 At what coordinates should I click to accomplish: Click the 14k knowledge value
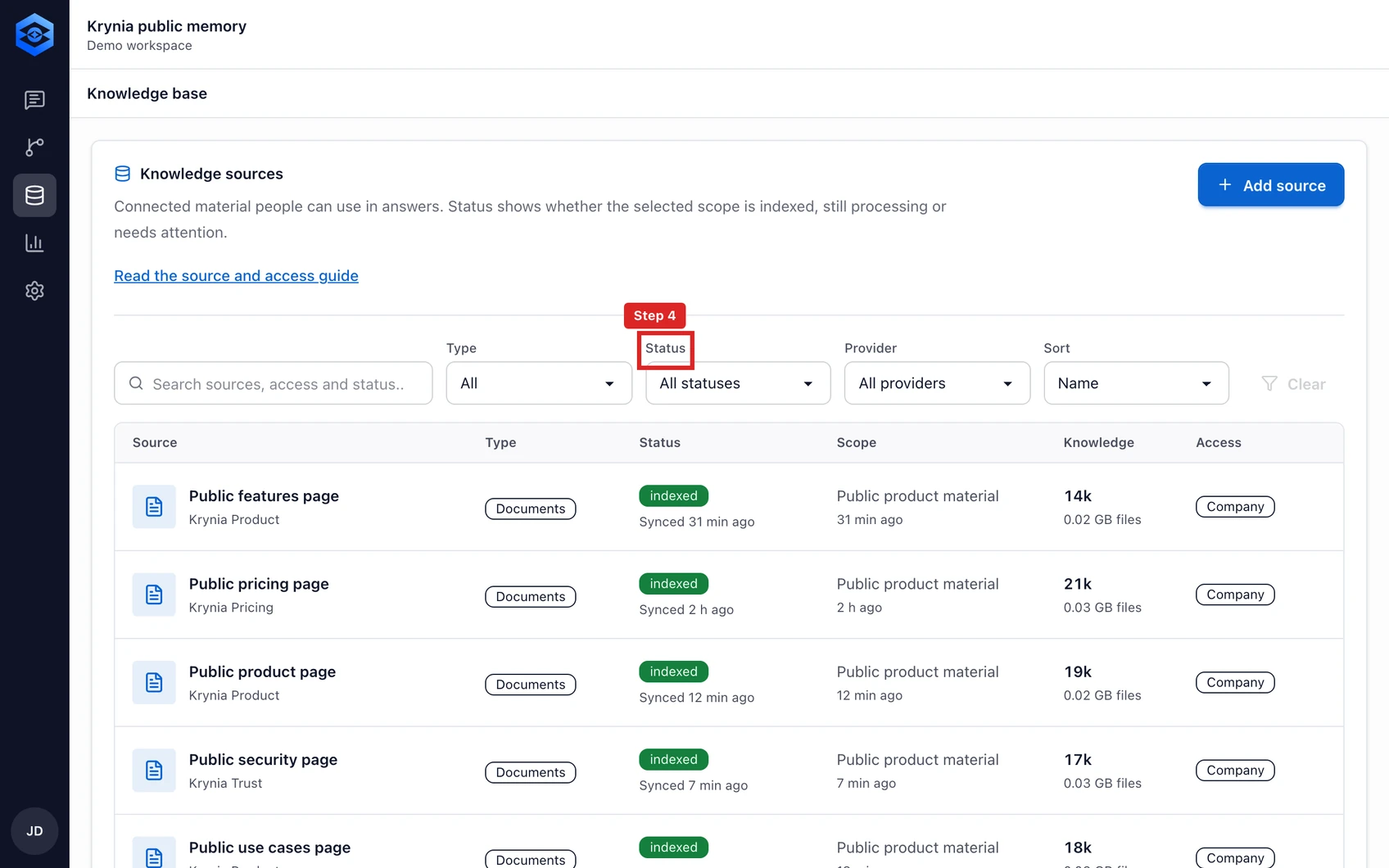(x=1077, y=496)
